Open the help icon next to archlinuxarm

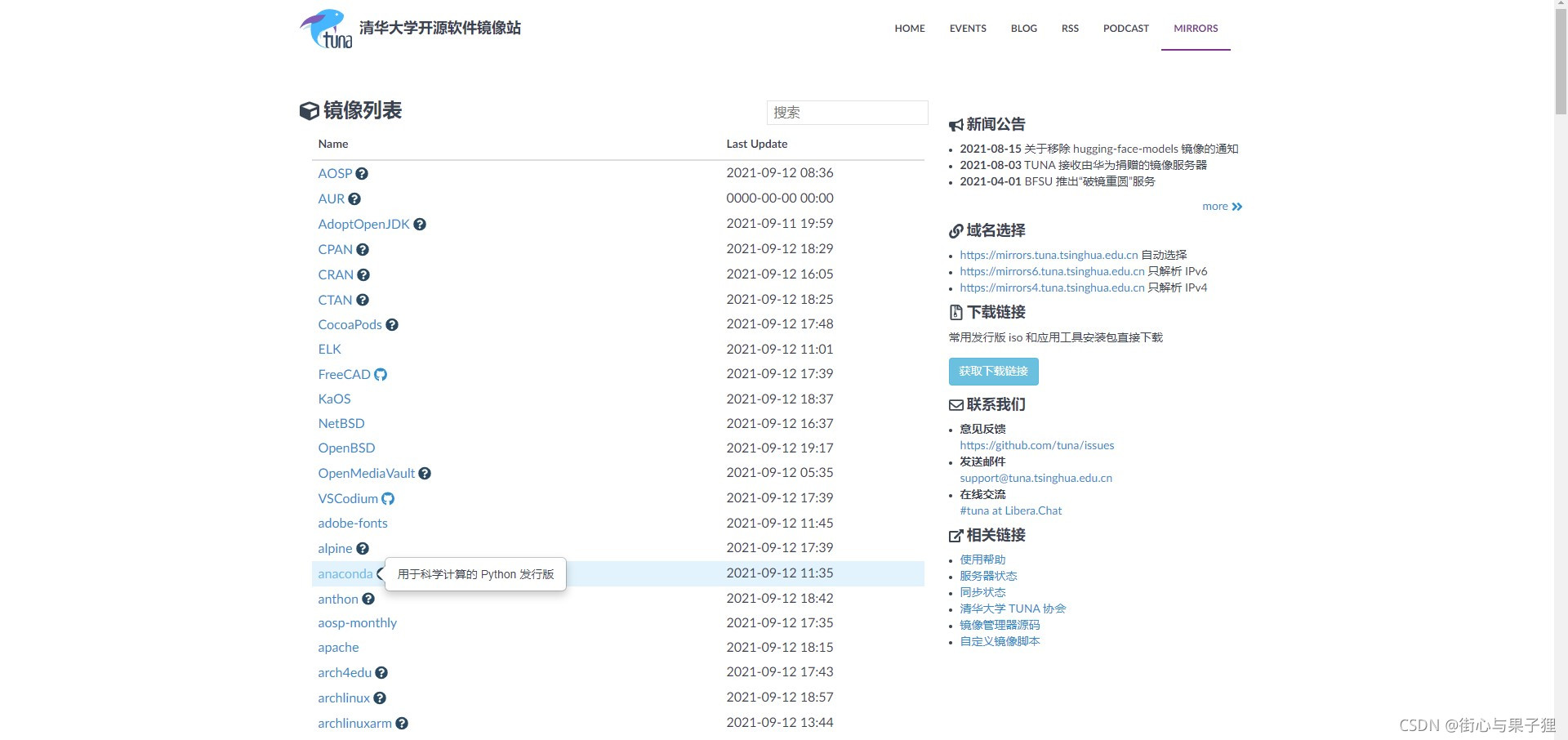[402, 724]
